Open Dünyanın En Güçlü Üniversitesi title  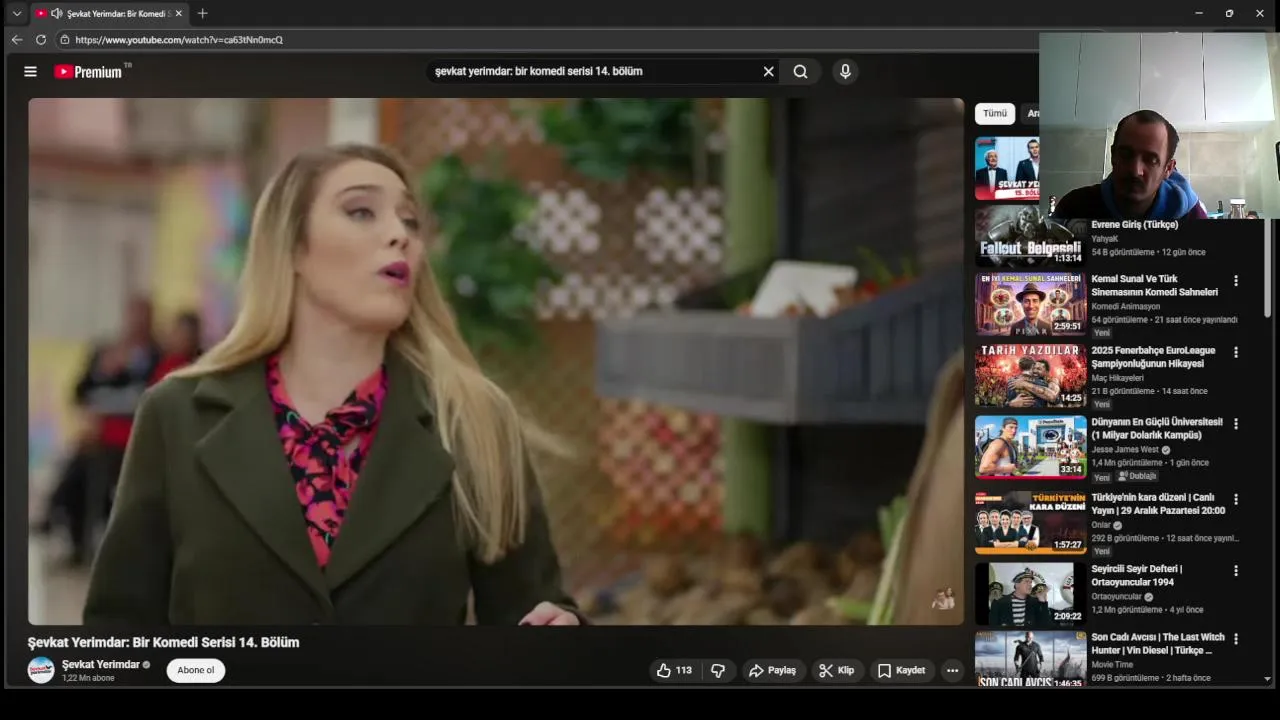click(x=1157, y=428)
